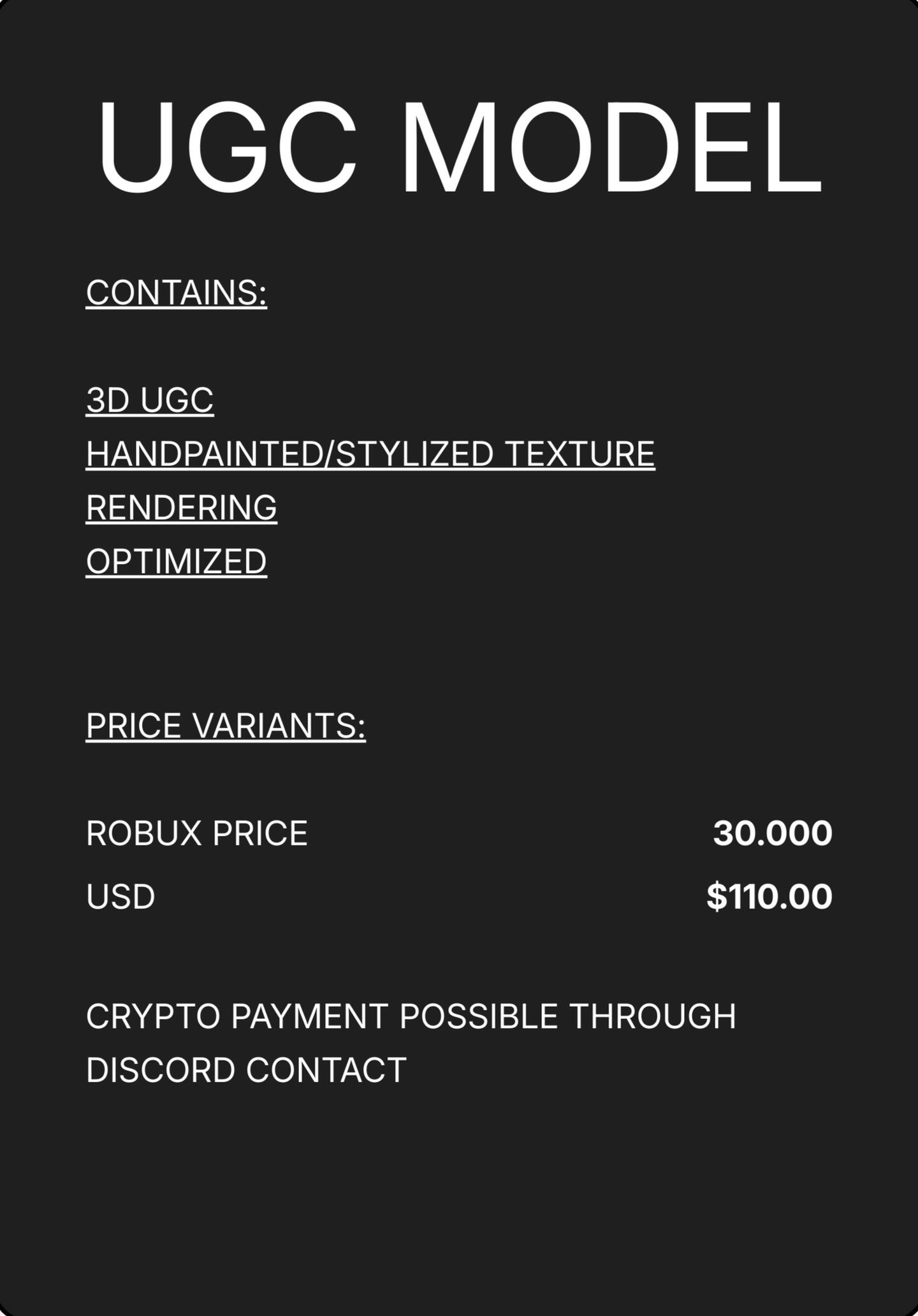Select the underlined RENDERING item
Image resolution: width=918 pixels, height=1316 pixels.
coord(182,508)
